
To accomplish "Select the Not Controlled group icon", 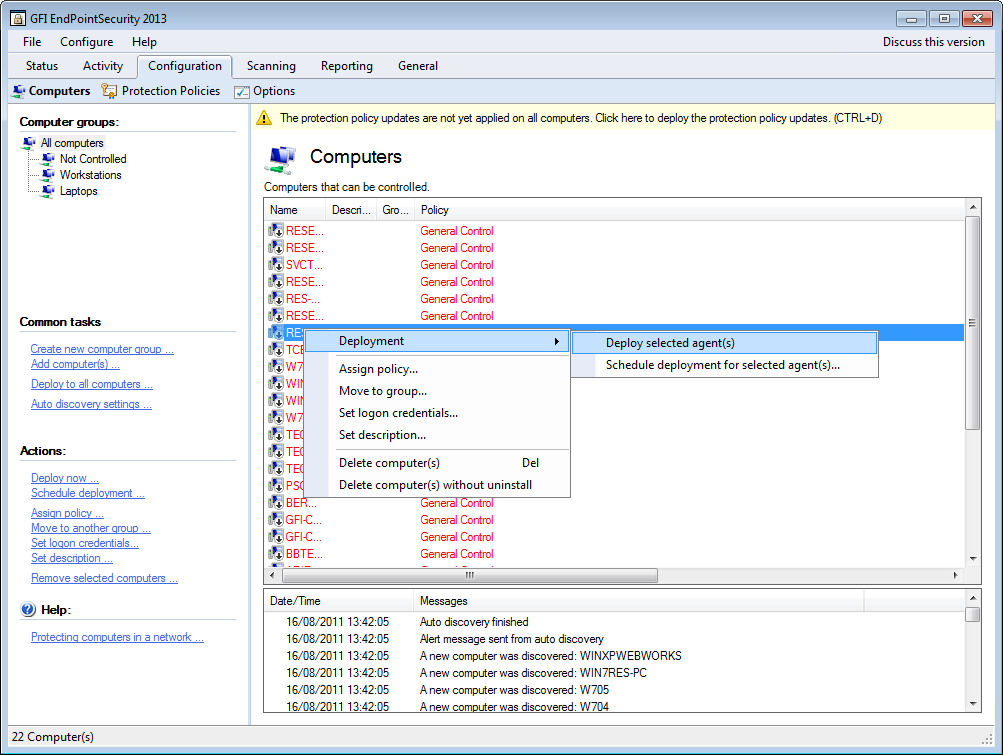I will click(48, 159).
